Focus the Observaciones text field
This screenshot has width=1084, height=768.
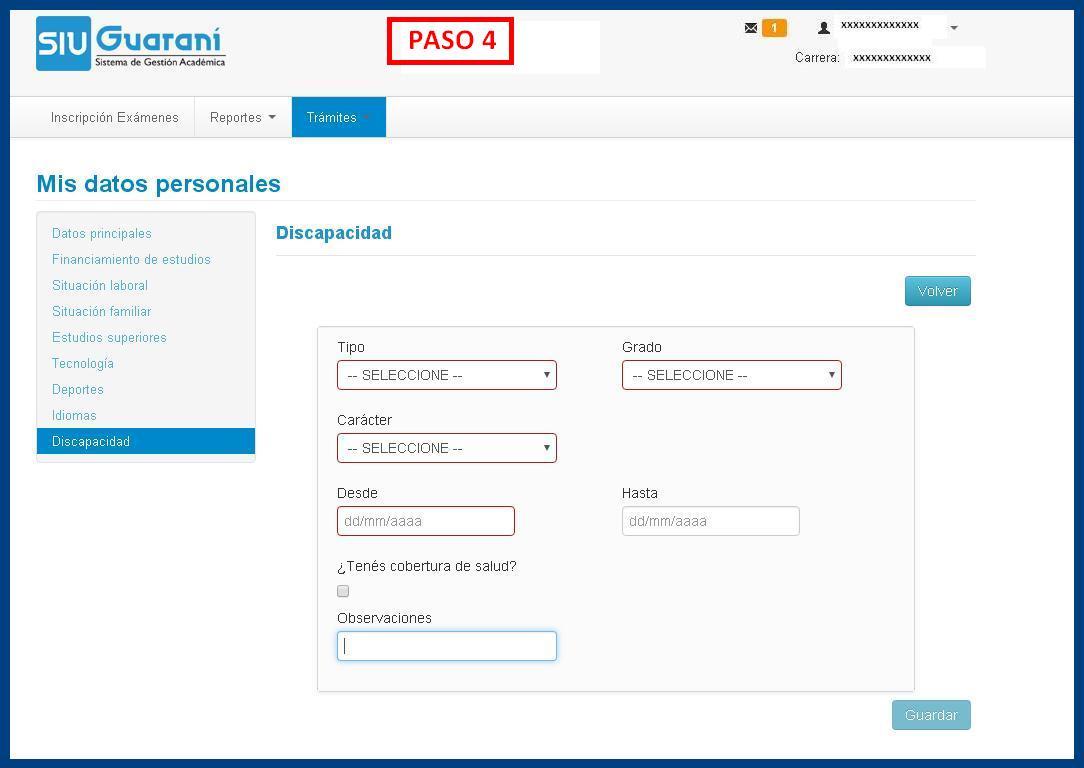446,646
